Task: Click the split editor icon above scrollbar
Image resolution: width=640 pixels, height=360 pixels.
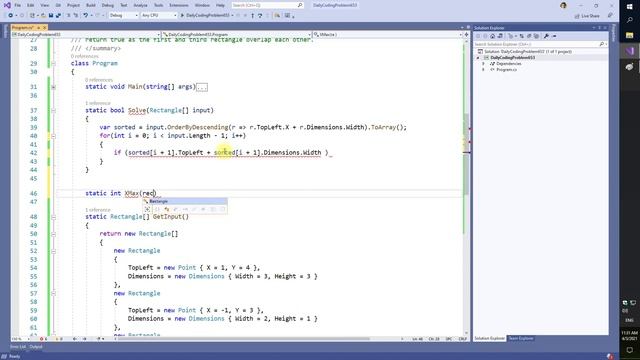Action: pos(466,35)
